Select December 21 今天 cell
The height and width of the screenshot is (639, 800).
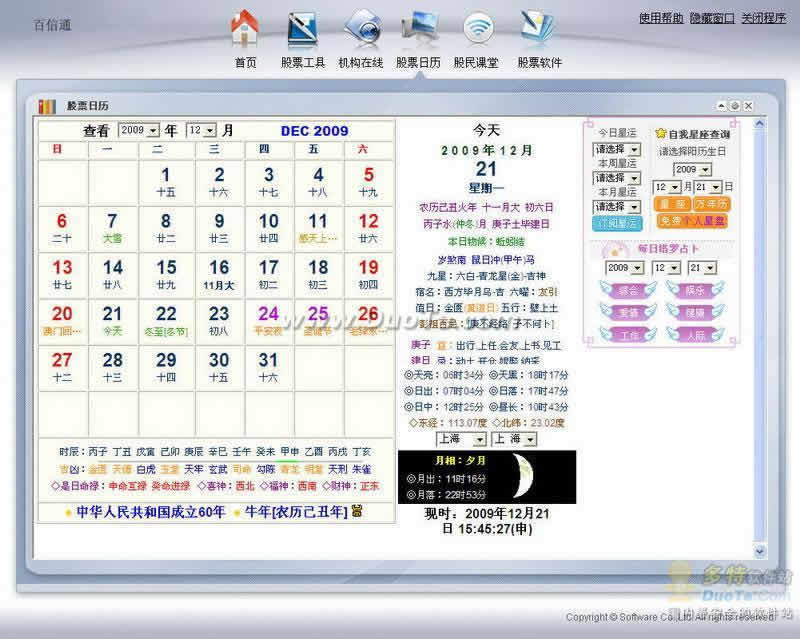113,321
